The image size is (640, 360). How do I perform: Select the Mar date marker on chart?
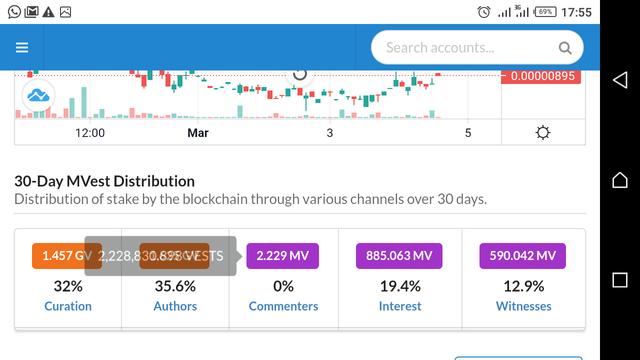[198, 133]
